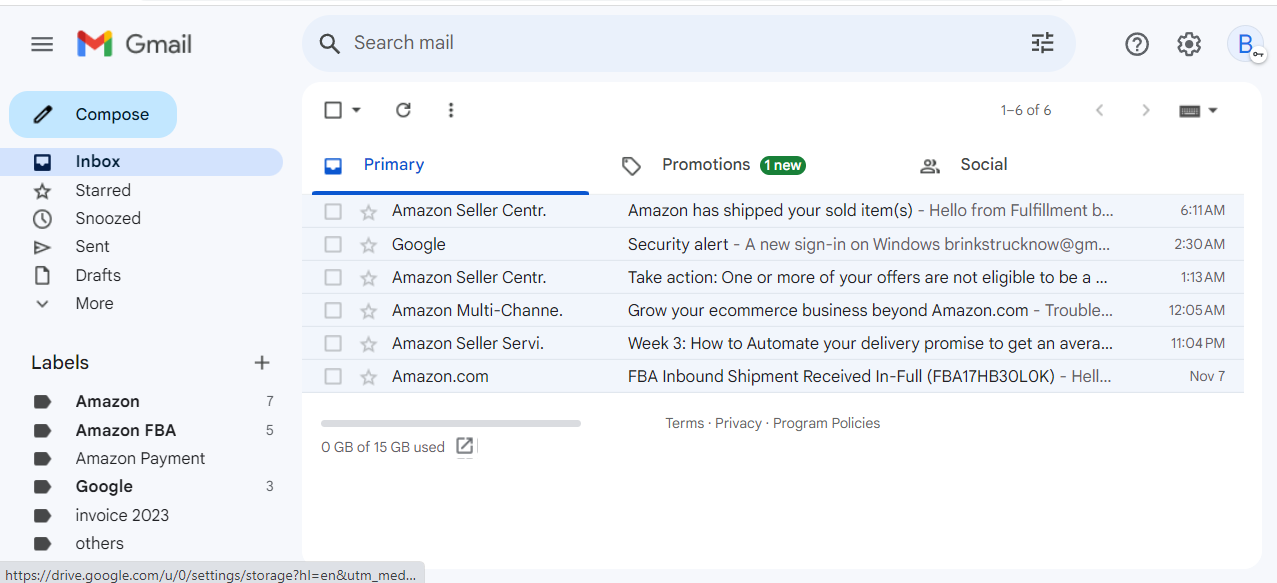Viewport: 1277px width, 583px height.
Task: Check the select-all messages checkbox
Action: pos(333,110)
